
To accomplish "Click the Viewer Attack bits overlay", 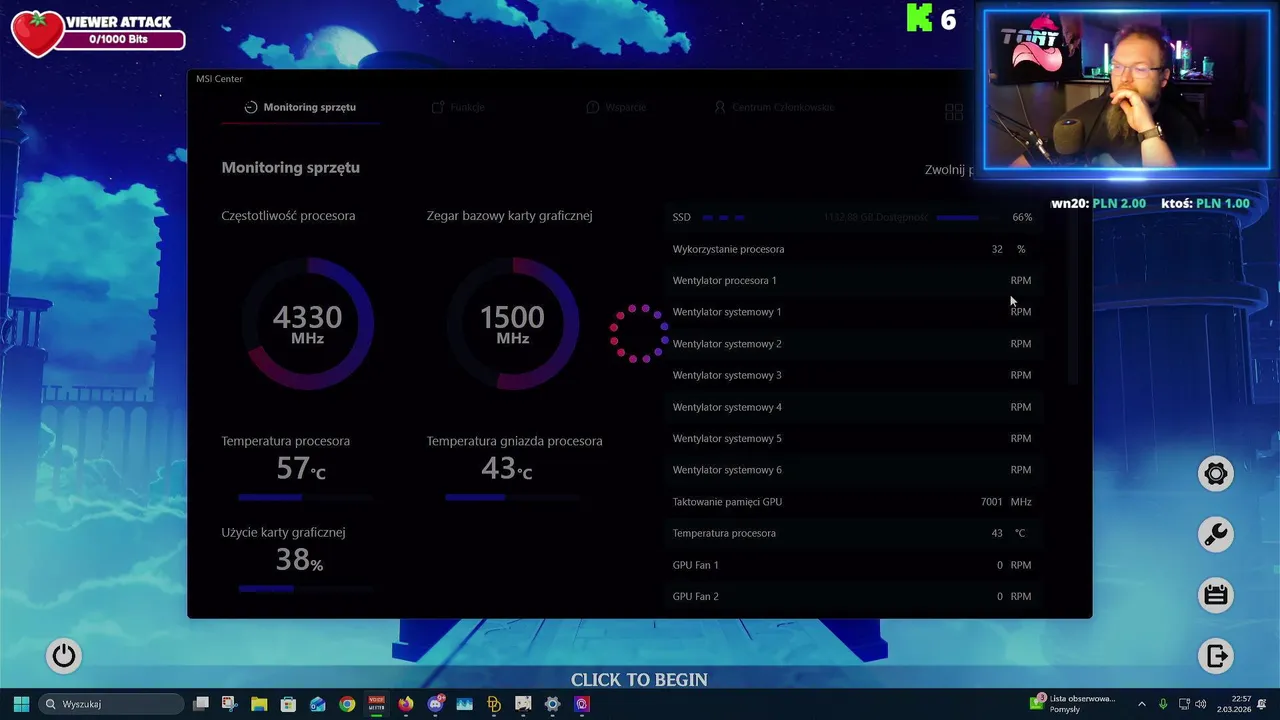I will (97, 32).
